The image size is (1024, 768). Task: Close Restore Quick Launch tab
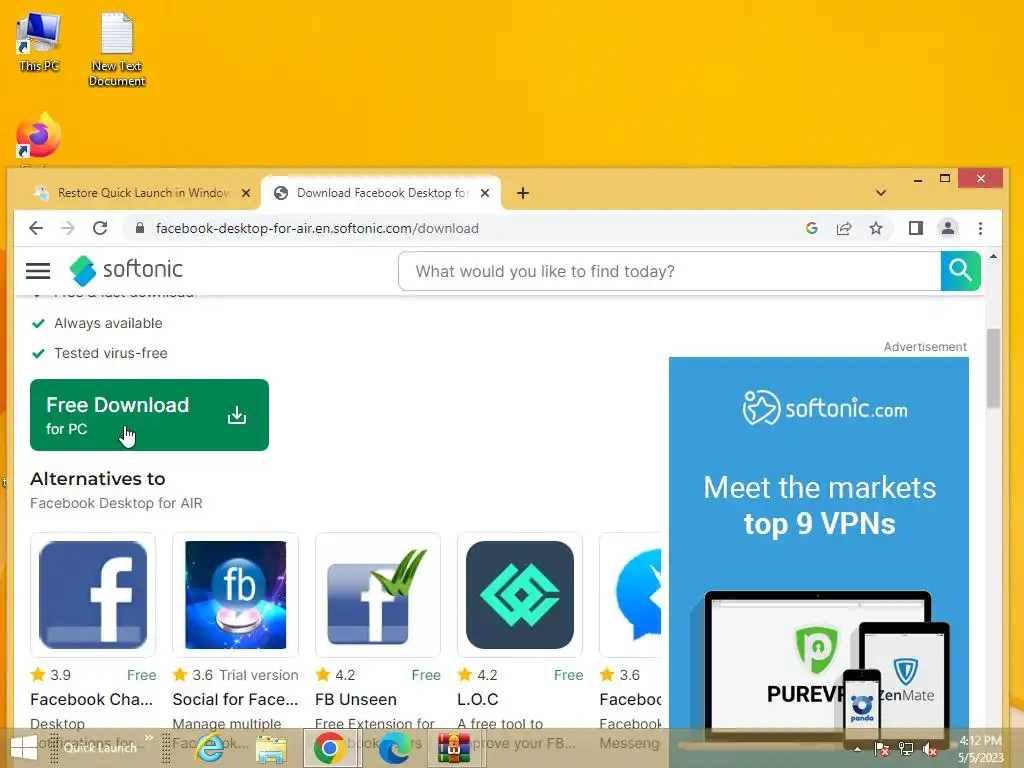tap(246, 193)
